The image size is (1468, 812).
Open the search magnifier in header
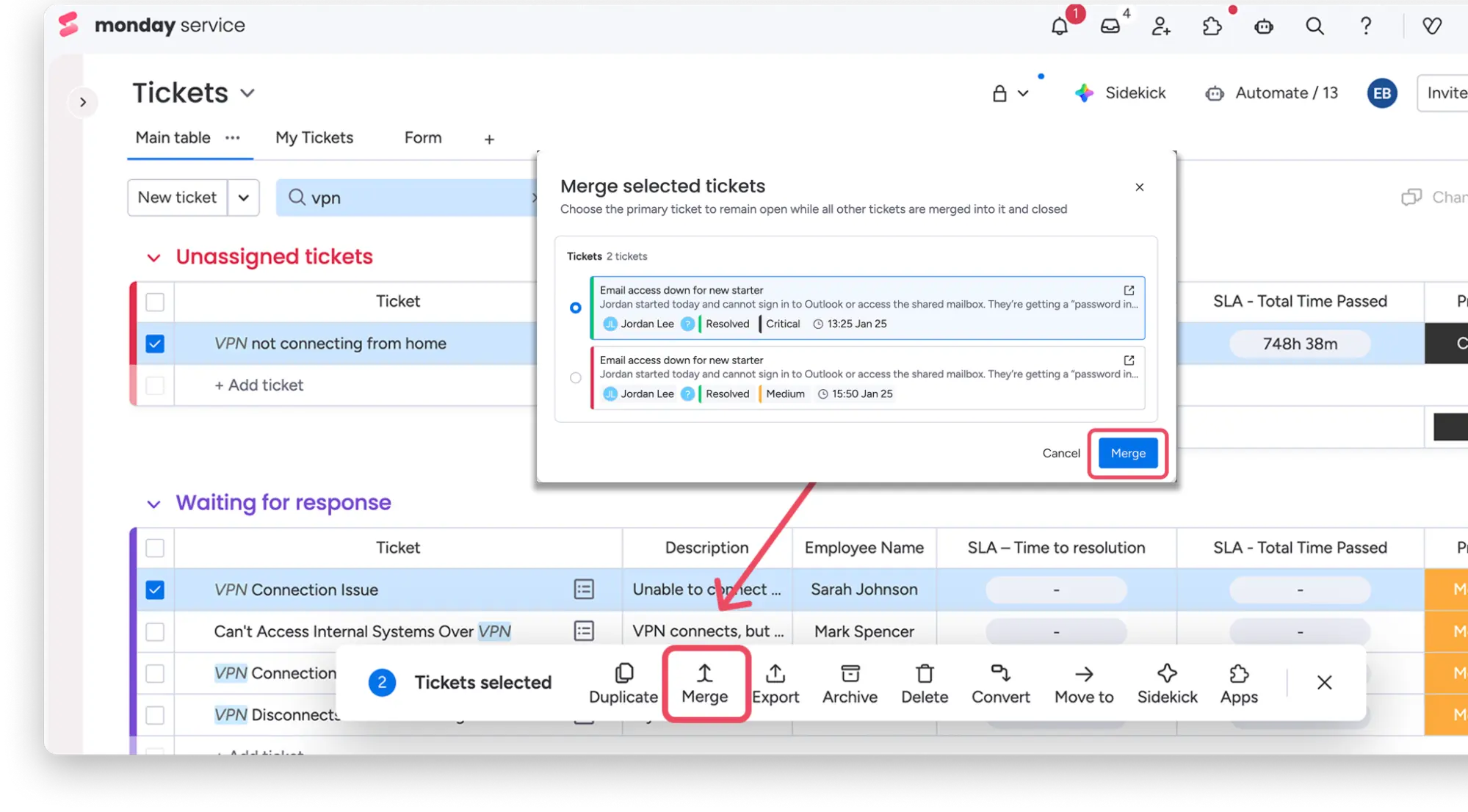pos(1315,27)
